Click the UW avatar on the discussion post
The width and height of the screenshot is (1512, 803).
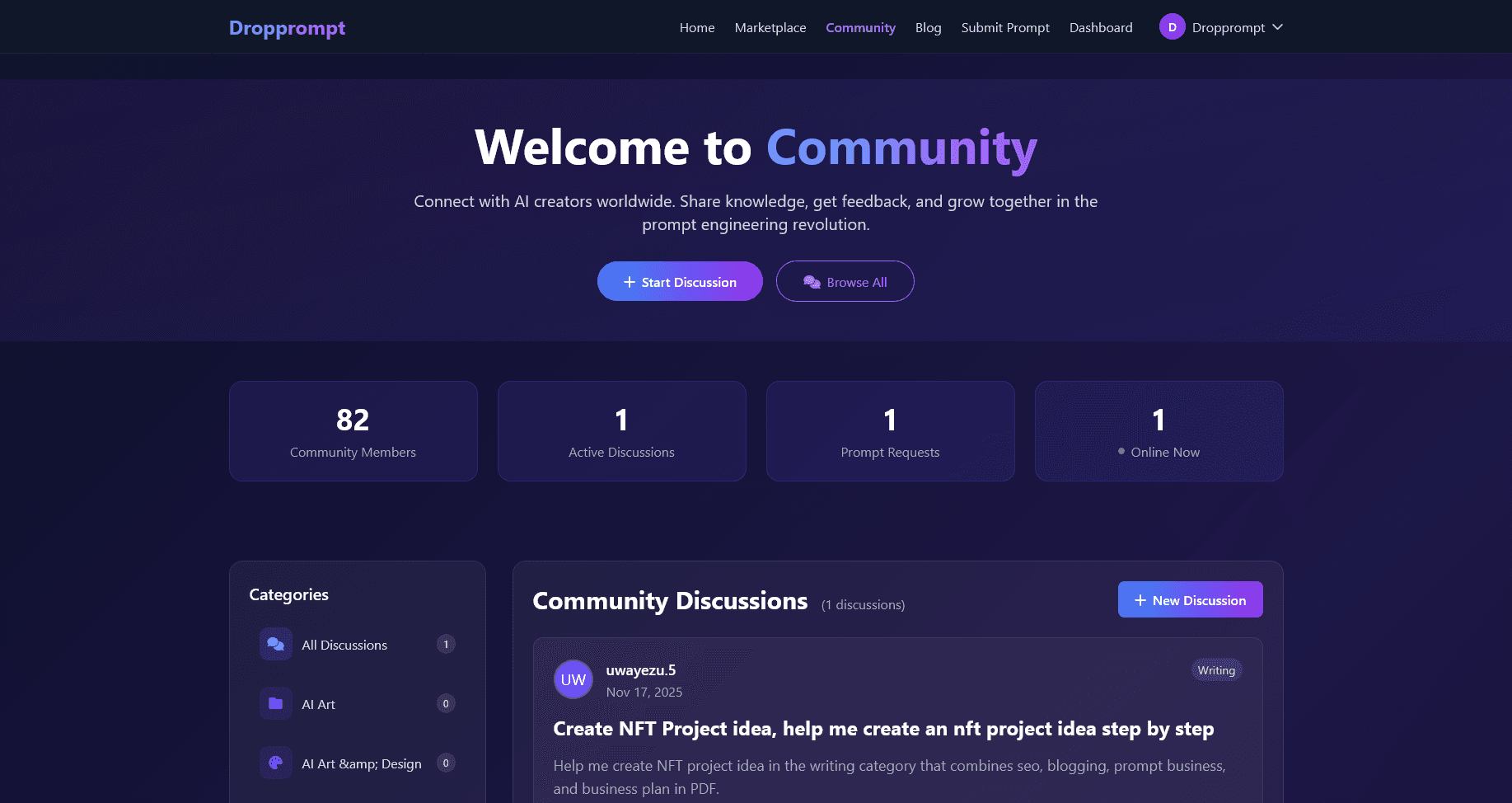[x=573, y=679]
